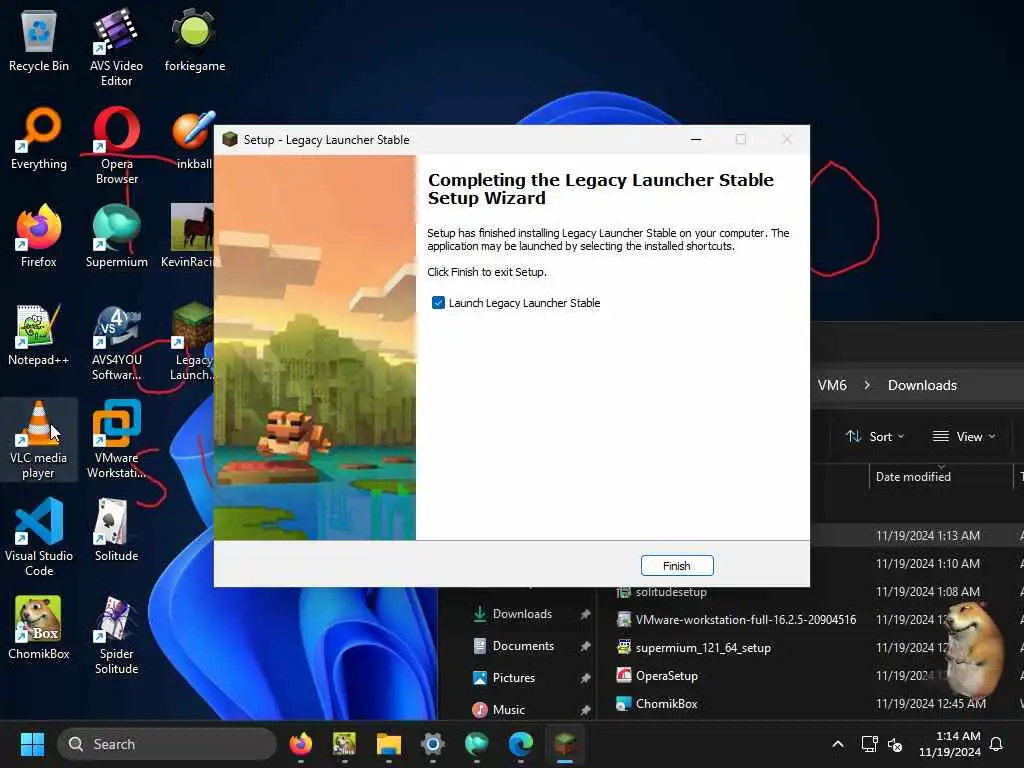Click 11/19/2024 12:45 AM date cell
This screenshot has width=1024, height=768.
[931, 704]
